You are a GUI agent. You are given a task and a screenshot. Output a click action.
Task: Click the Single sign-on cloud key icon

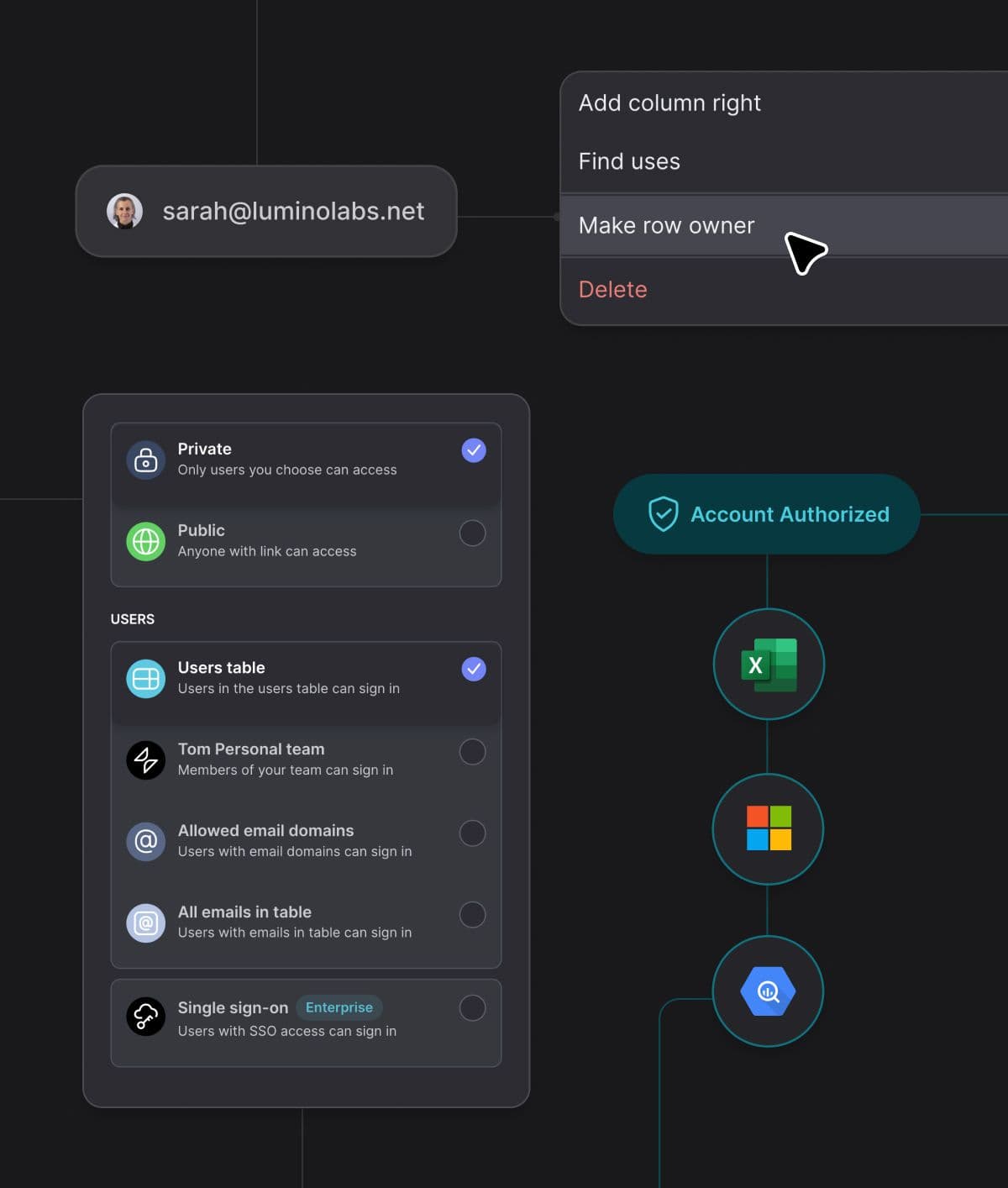146,1017
